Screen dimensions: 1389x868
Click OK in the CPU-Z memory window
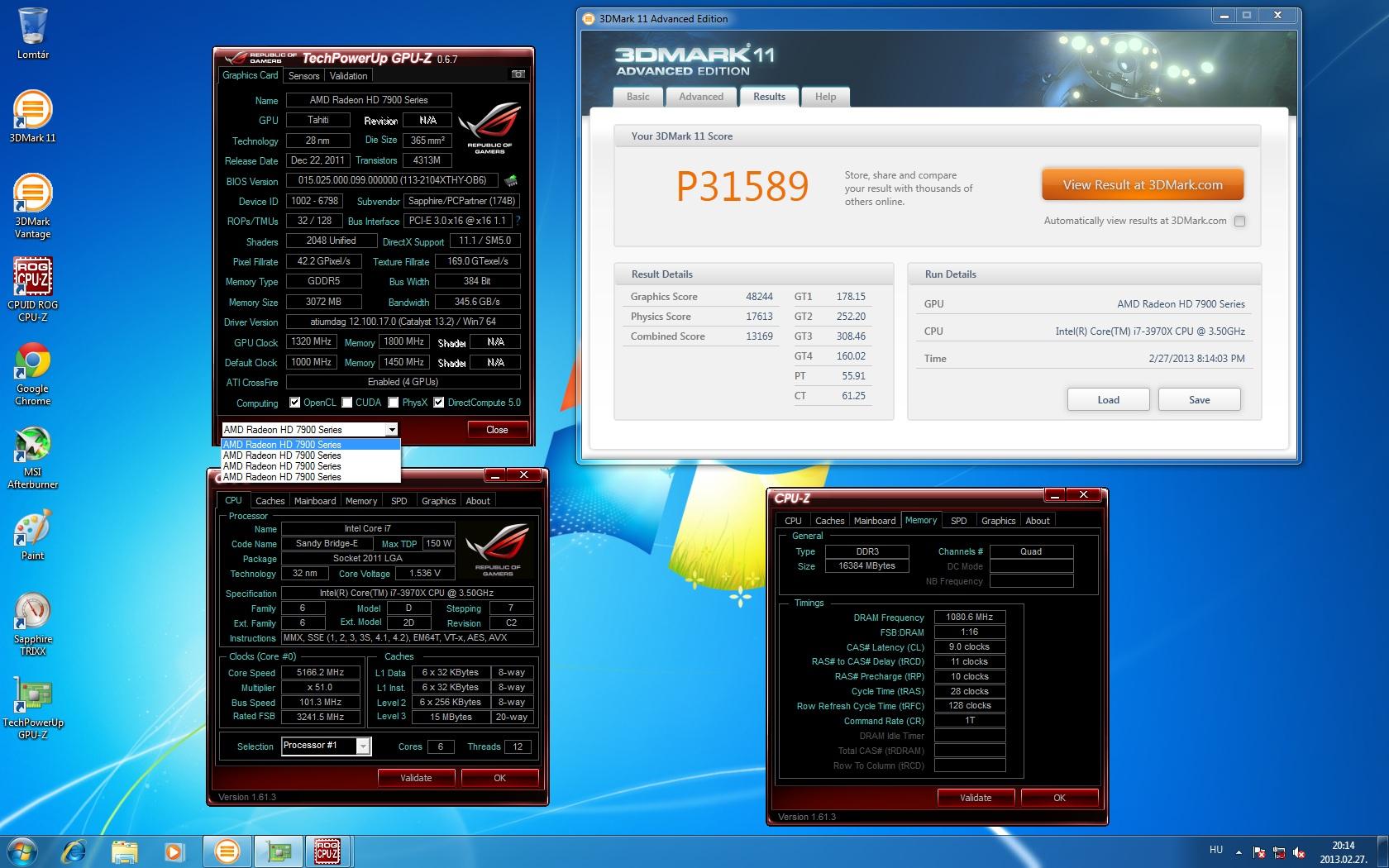click(x=1059, y=798)
